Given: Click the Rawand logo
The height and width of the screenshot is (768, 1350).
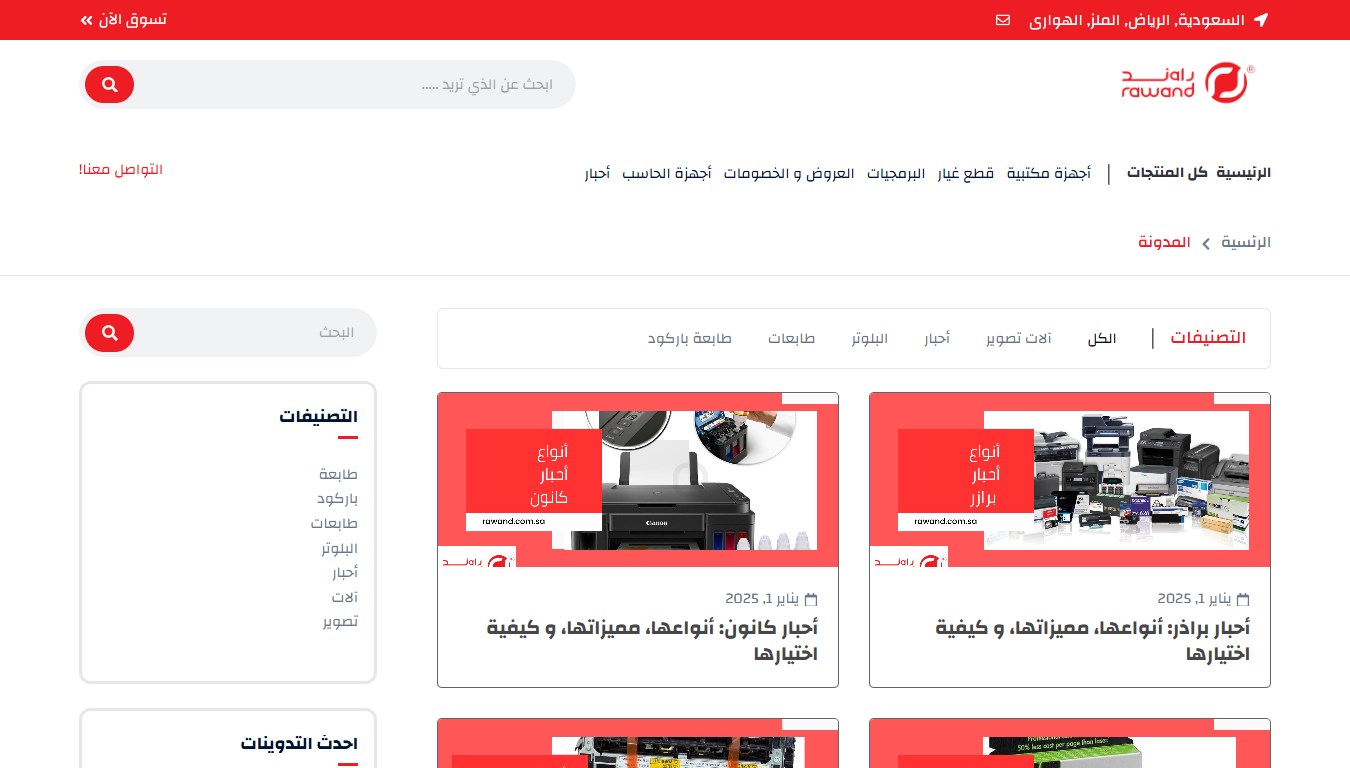Looking at the screenshot, I should (1187, 83).
